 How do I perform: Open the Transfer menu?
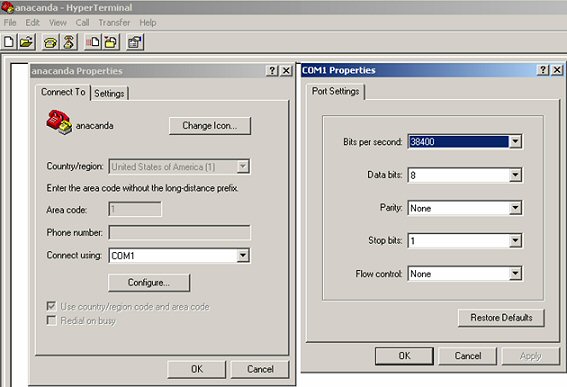(114, 22)
